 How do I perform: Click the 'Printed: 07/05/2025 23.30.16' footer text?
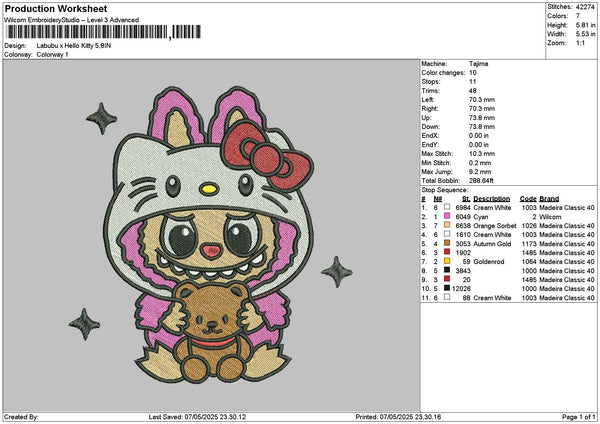click(x=398, y=417)
